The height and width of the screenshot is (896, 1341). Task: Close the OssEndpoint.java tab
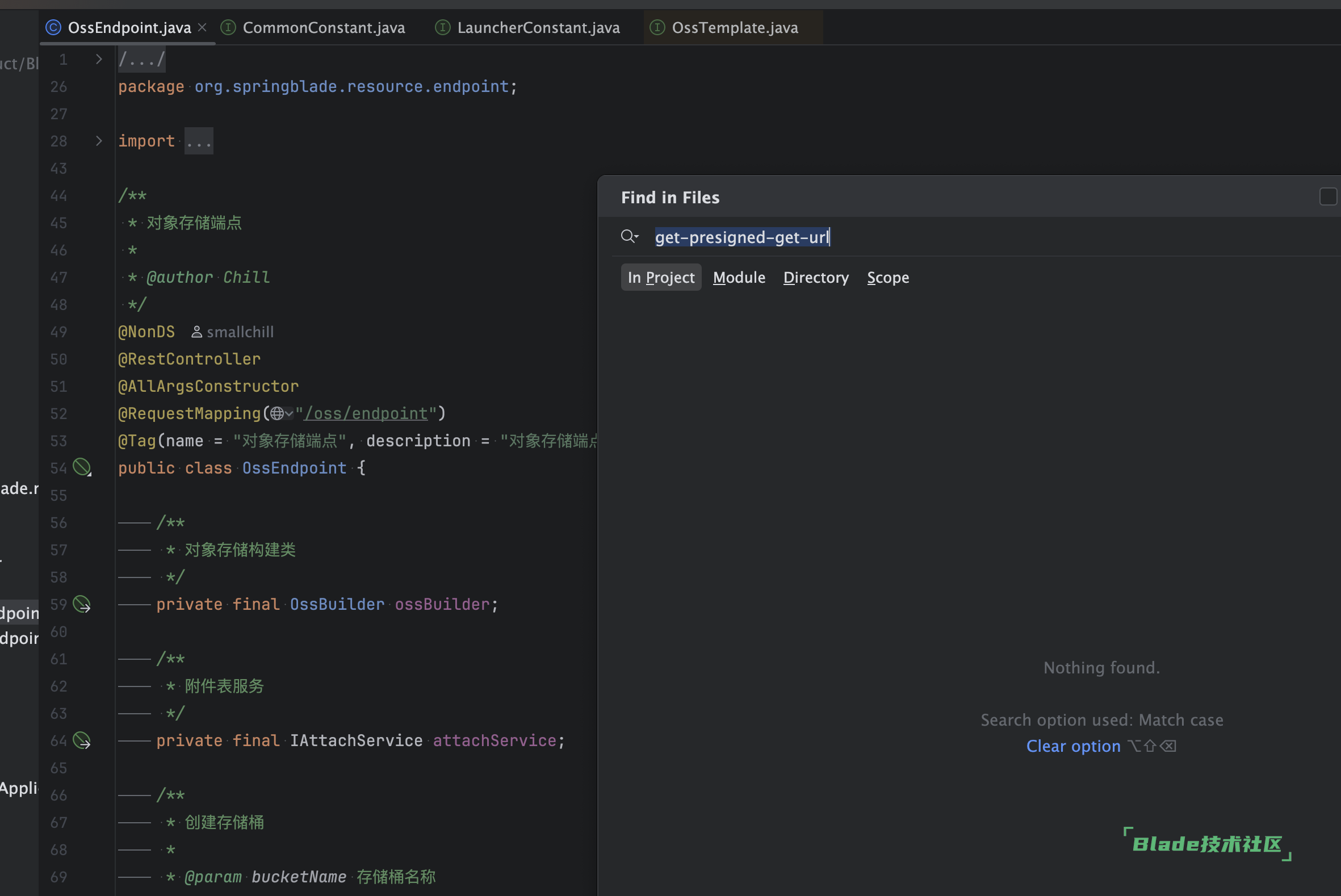tap(202, 27)
